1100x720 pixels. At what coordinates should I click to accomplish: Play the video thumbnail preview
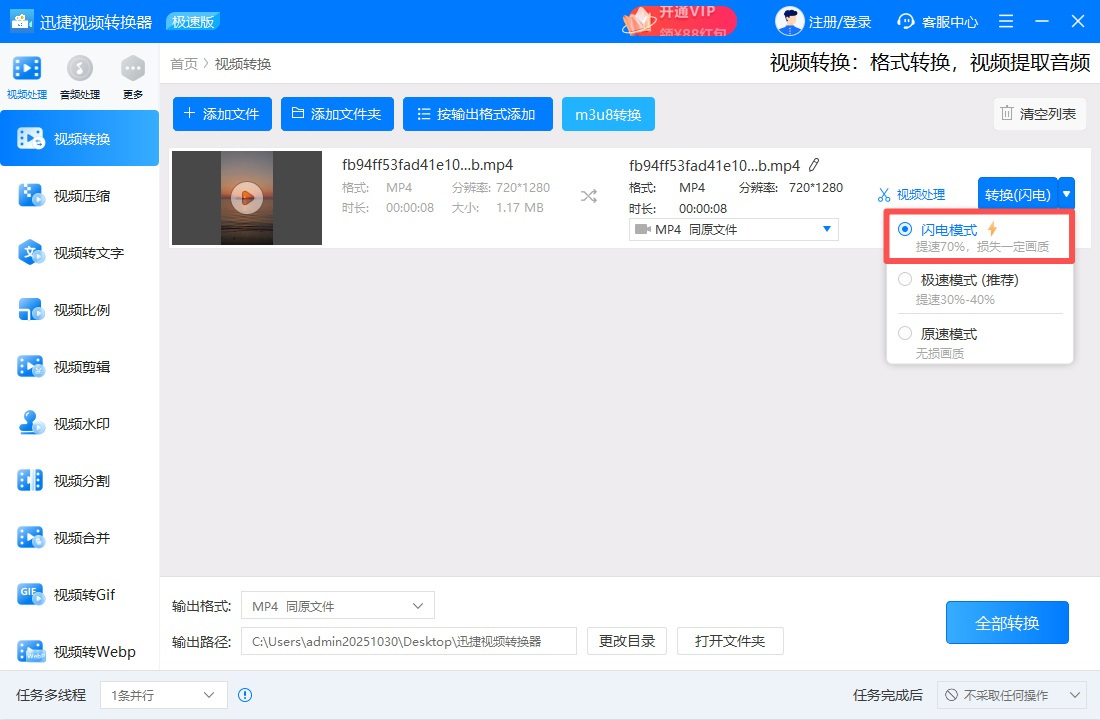(x=246, y=197)
